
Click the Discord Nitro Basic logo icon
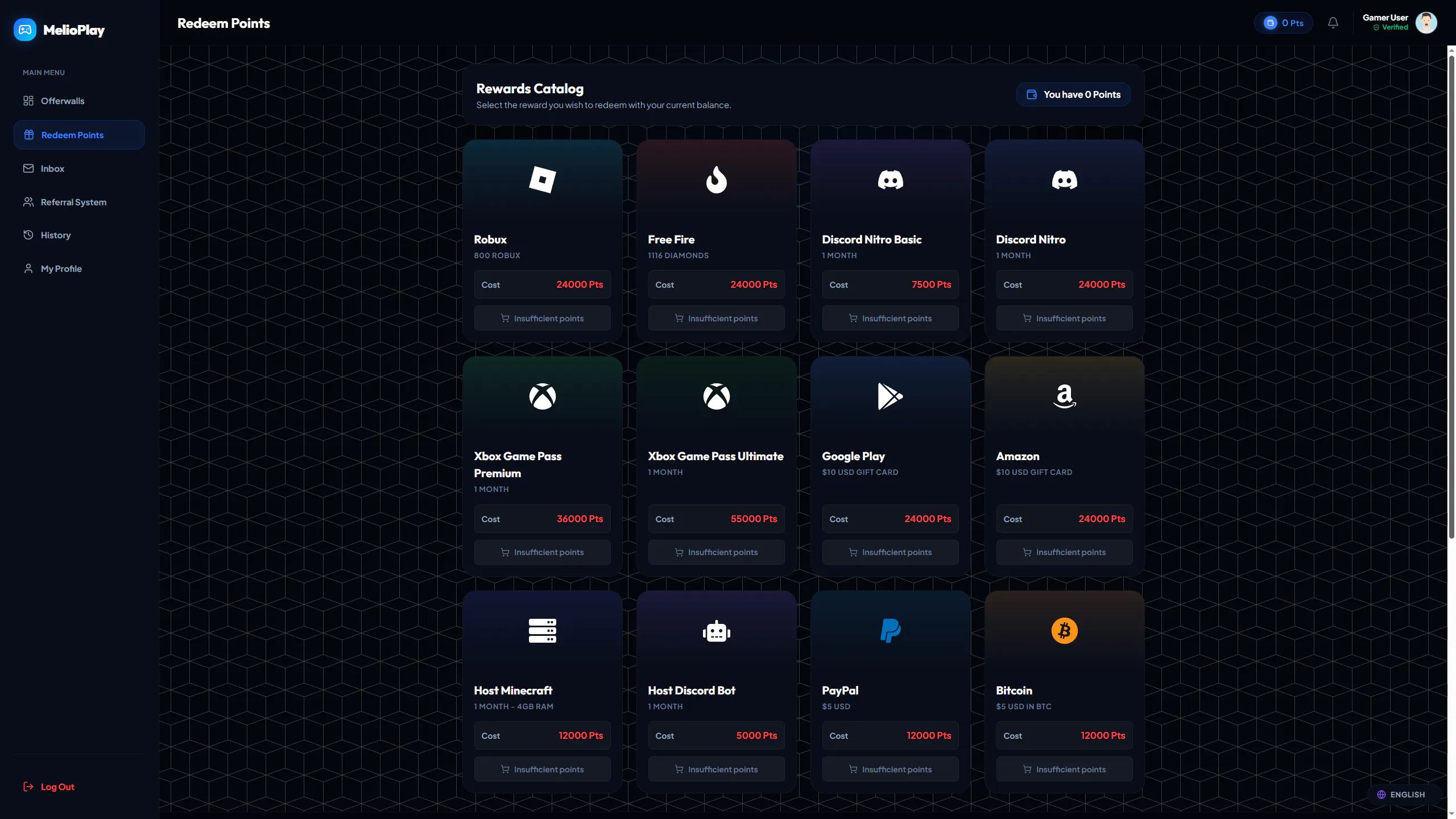click(890, 180)
